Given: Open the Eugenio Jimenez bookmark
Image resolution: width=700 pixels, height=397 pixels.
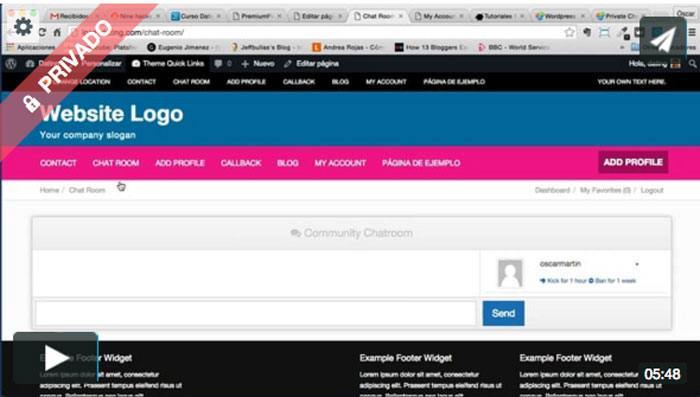Looking at the screenshot, I should pyautogui.click(x=182, y=47).
